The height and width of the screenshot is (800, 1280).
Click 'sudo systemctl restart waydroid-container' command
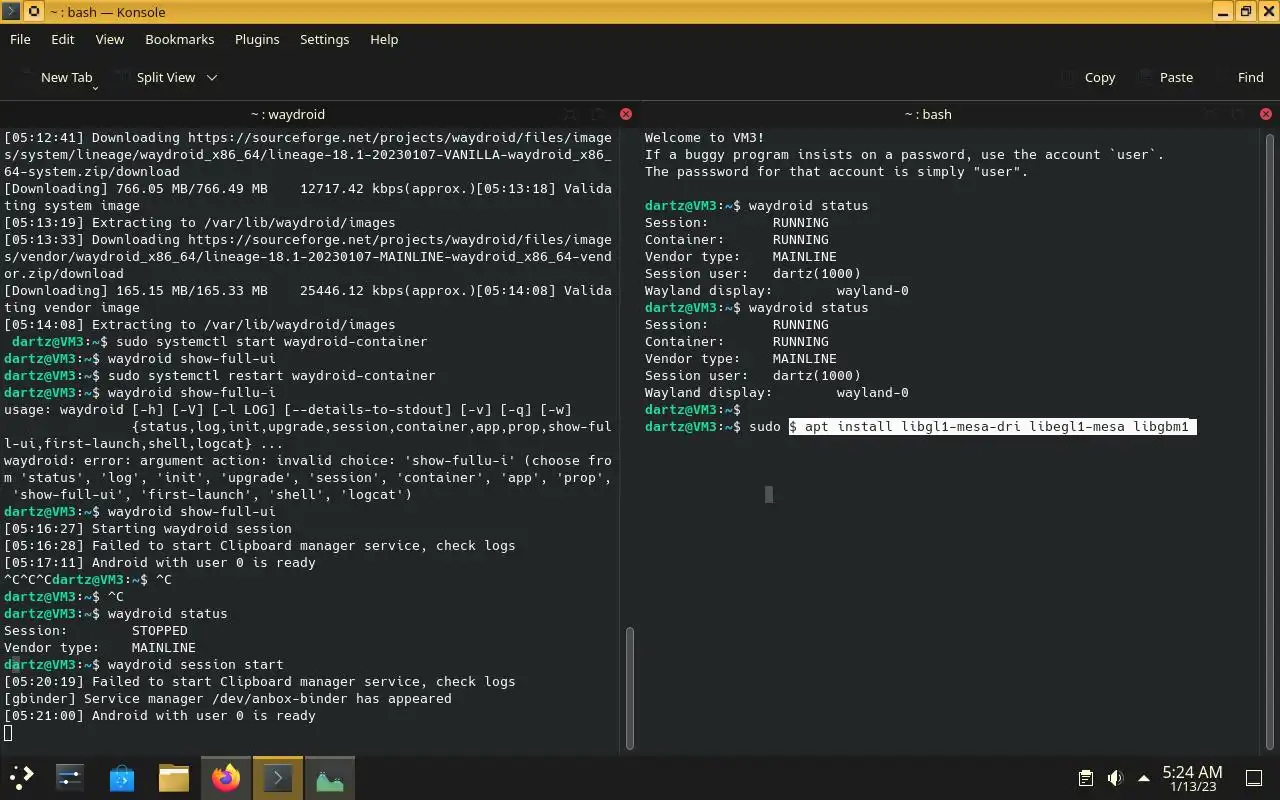271,376
